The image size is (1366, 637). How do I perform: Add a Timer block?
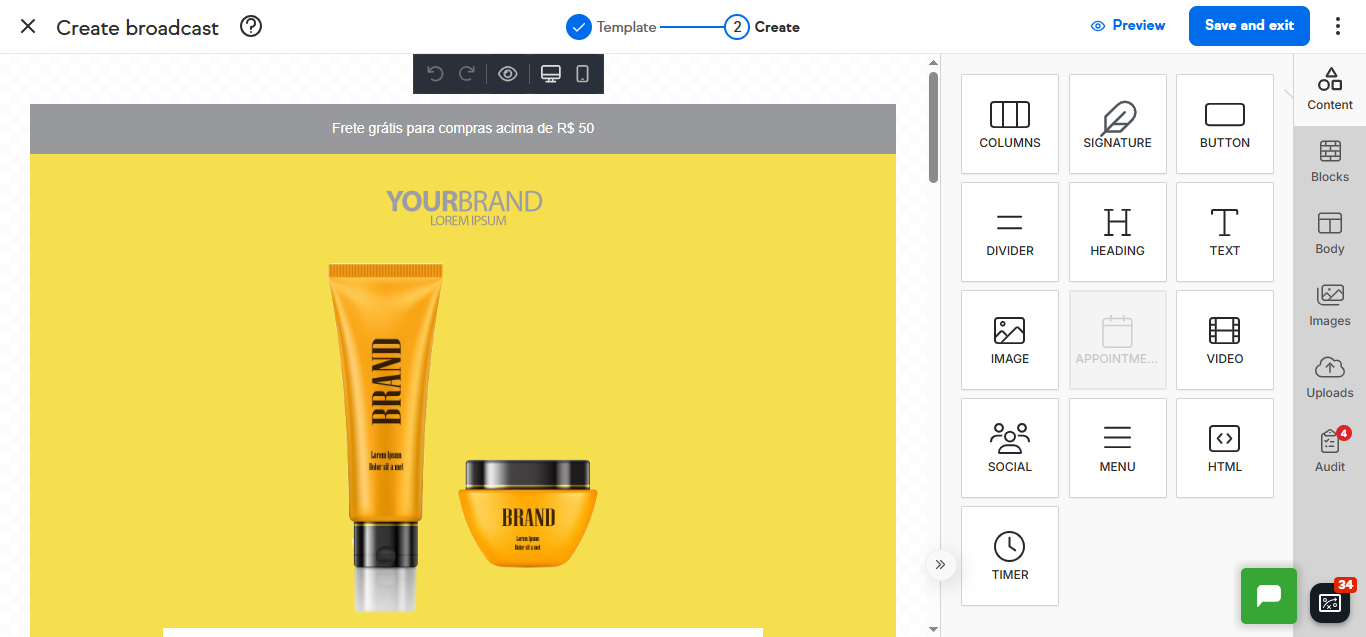[x=1009, y=555]
